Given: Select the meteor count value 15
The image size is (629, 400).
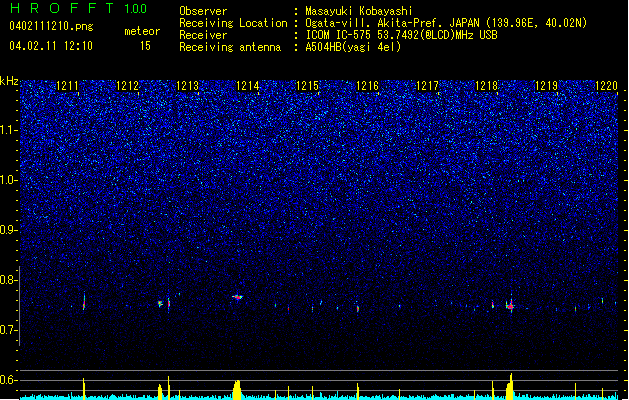Looking at the screenshot, I should click(x=145, y=46).
